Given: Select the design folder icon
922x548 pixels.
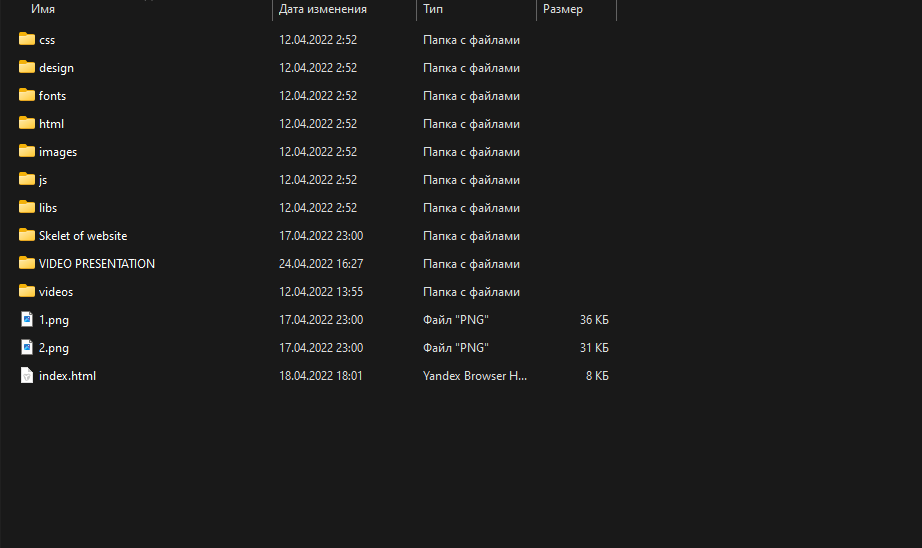Looking at the screenshot, I should click(27, 68).
